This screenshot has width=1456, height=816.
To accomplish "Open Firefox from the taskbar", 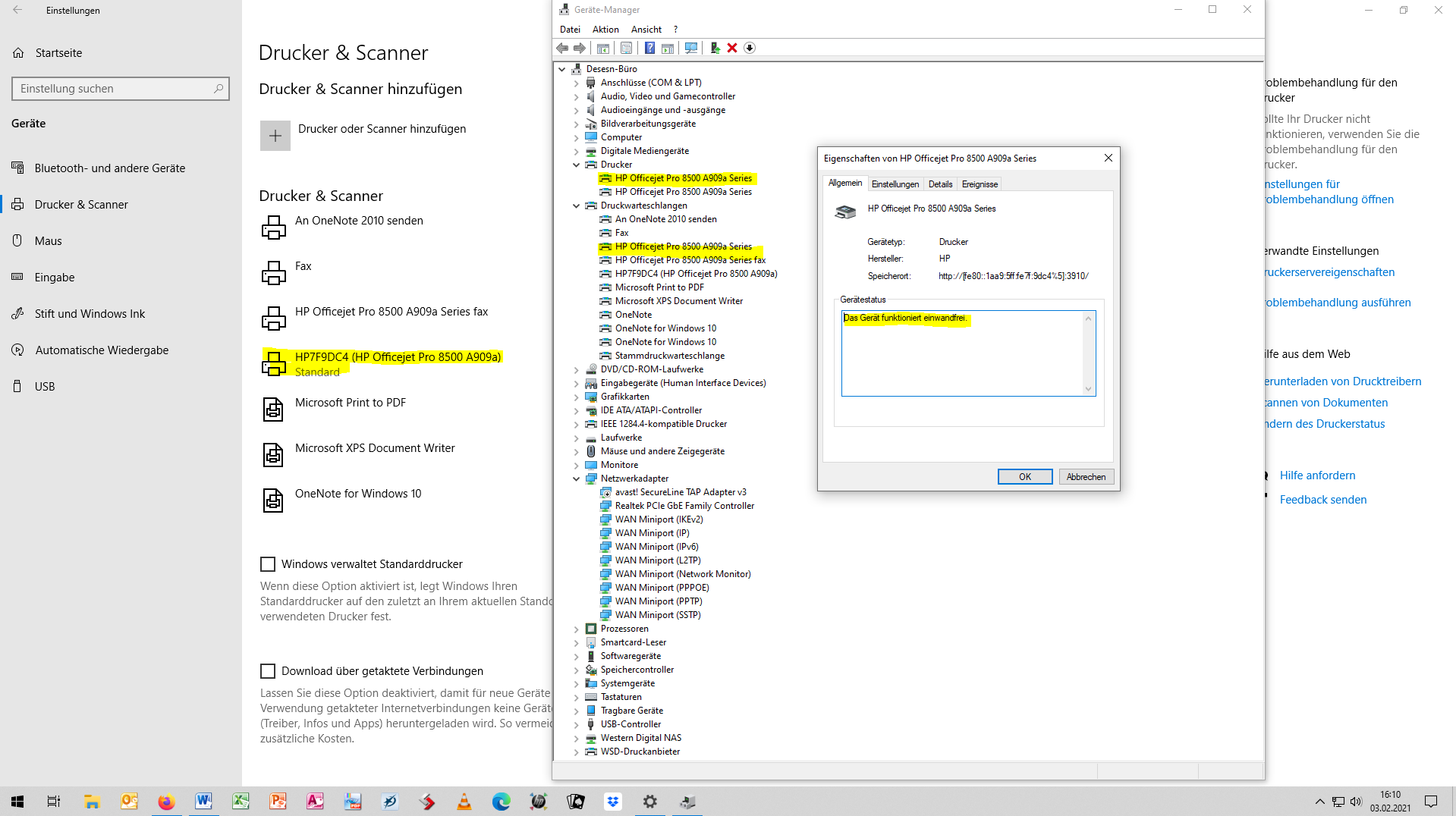I will coord(166,802).
